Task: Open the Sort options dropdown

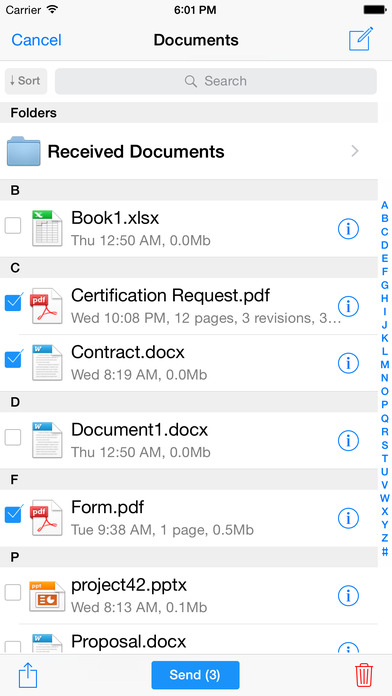Action: coord(26,81)
